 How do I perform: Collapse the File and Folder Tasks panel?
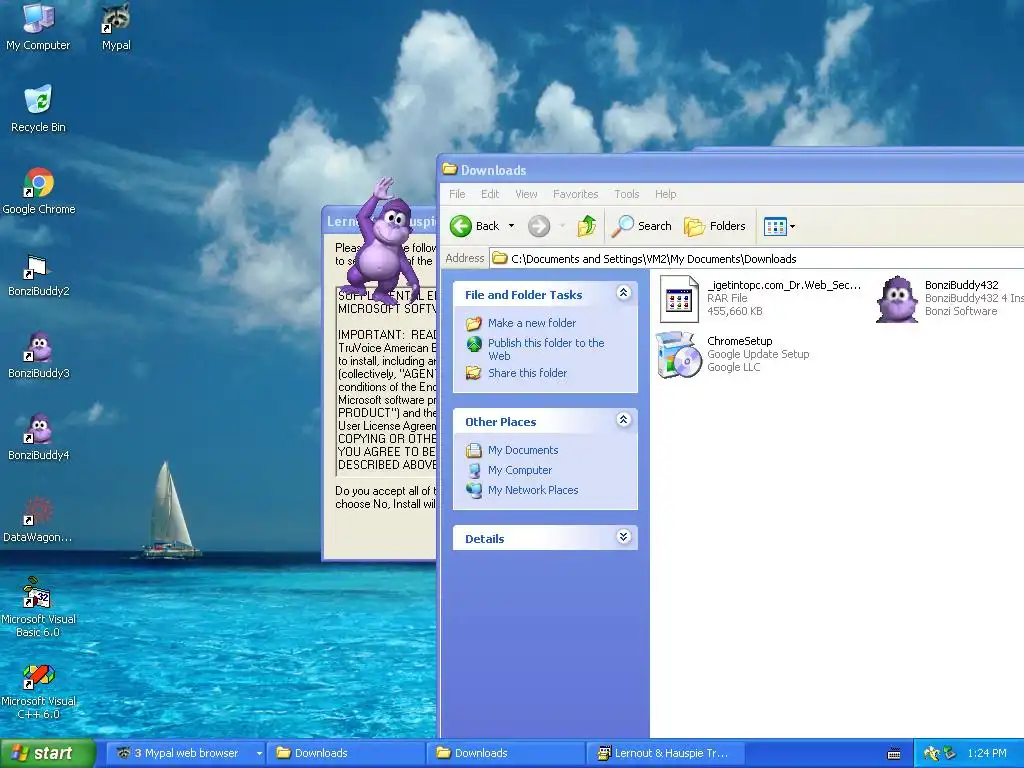[x=624, y=293]
